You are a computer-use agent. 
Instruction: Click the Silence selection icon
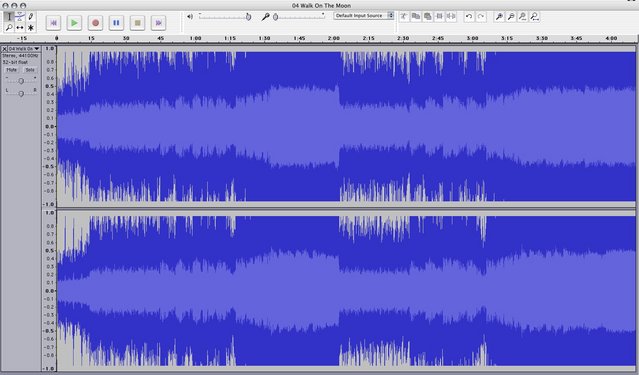click(x=451, y=17)
